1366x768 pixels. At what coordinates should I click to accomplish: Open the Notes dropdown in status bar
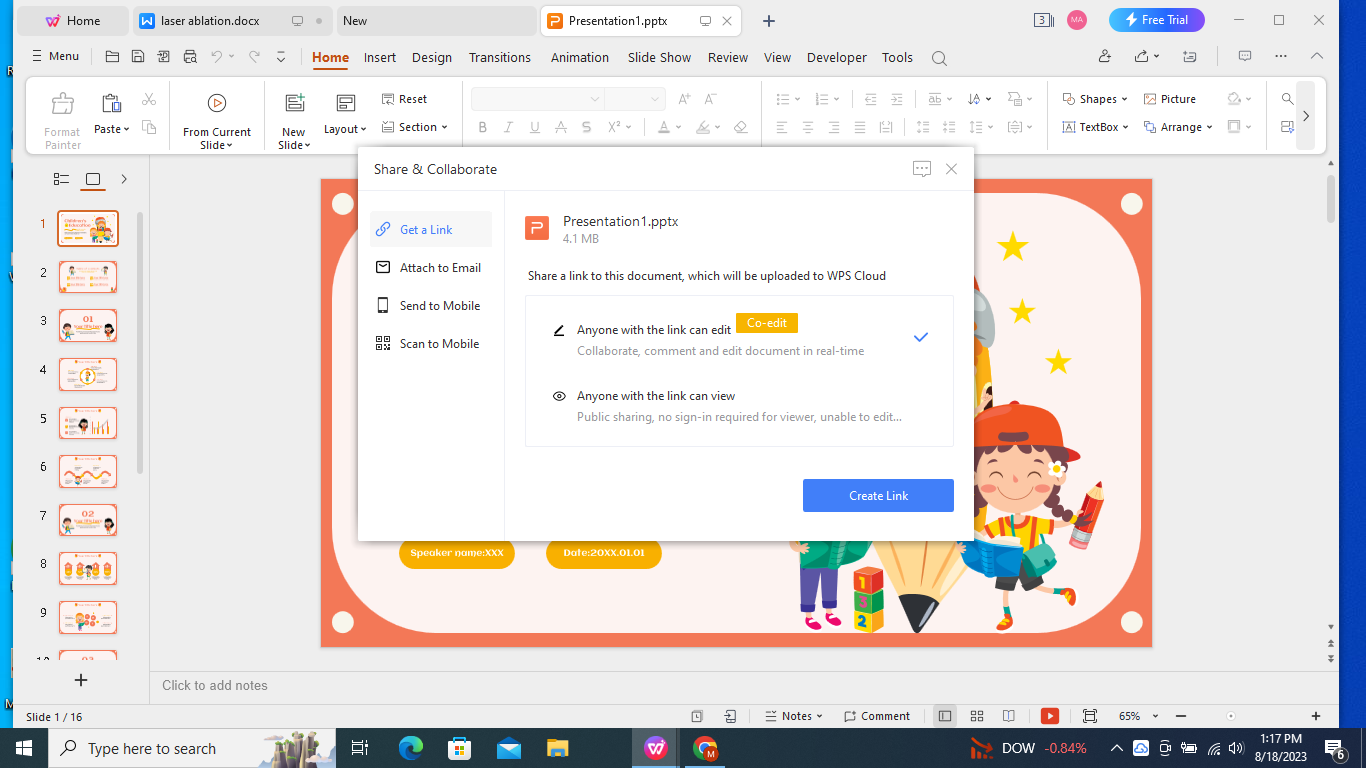click(793, 715)
